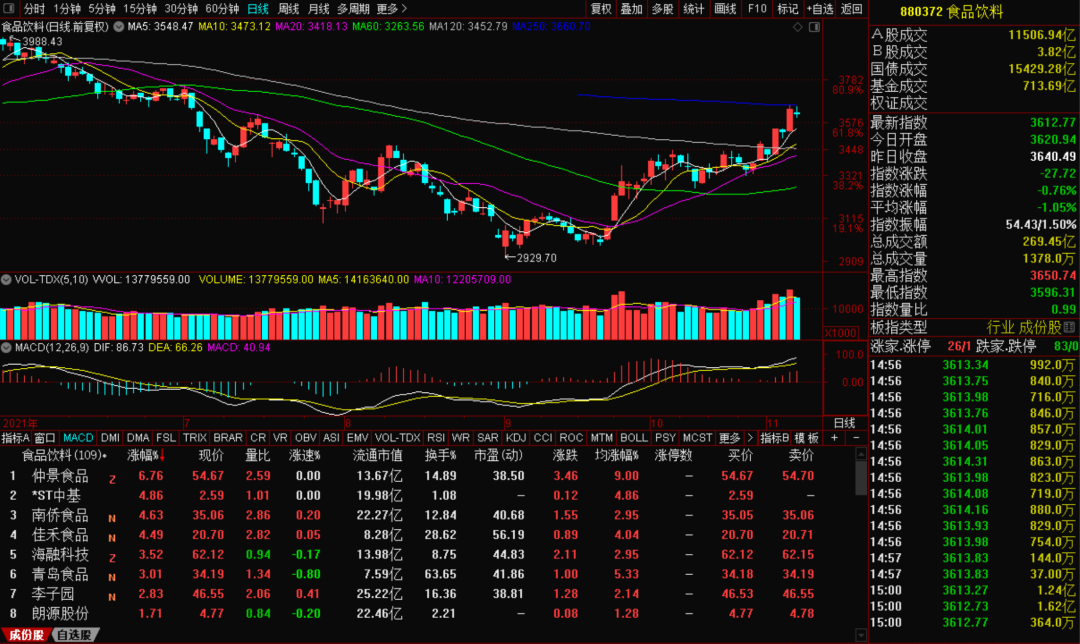Viewport: 1080px width, 644px height.
Task: Click the panel layout icon at top-left
Action: [9, 9]
